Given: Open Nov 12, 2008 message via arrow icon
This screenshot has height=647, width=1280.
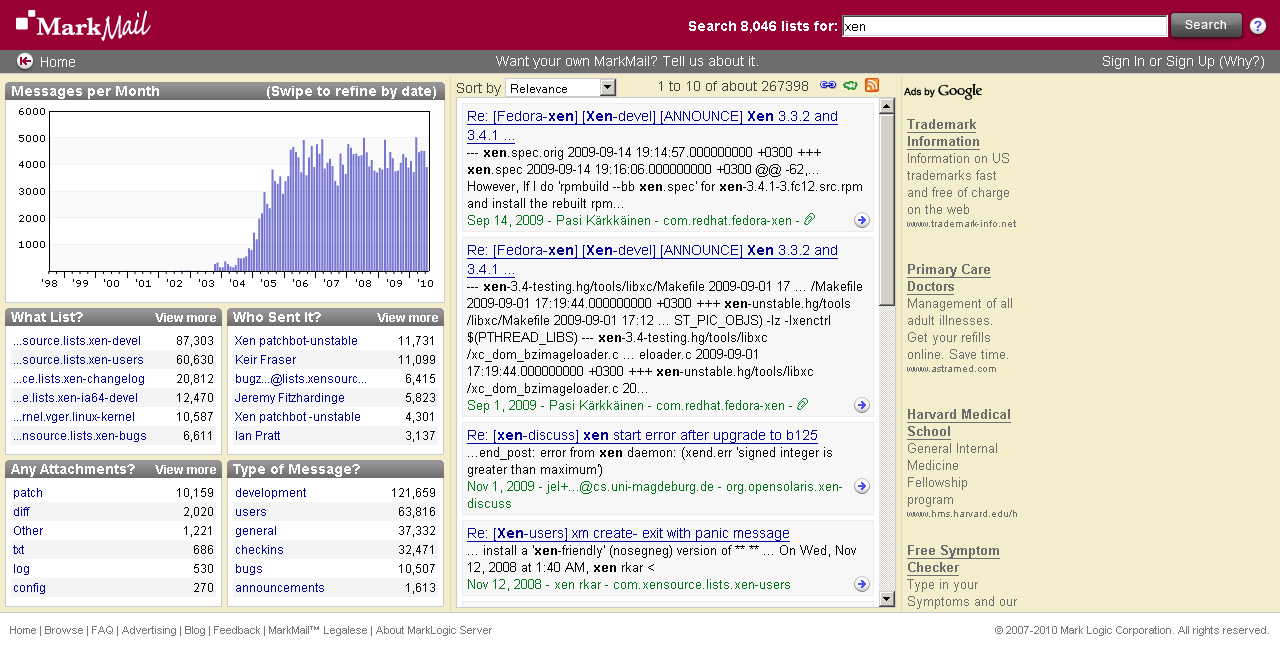Looking at the screenshot, I should [x=861, y=584].
